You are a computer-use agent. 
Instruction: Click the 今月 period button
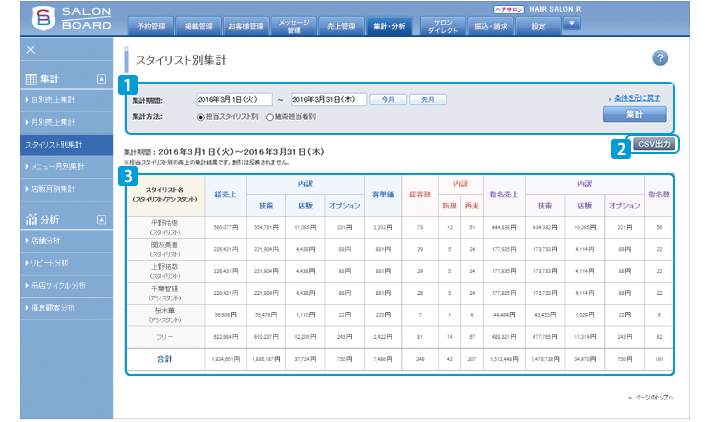[389, 100]
